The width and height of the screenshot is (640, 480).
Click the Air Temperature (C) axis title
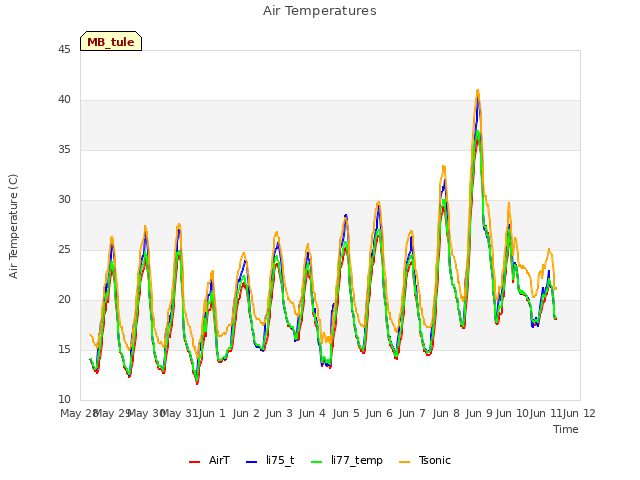(x=13, y=227)
